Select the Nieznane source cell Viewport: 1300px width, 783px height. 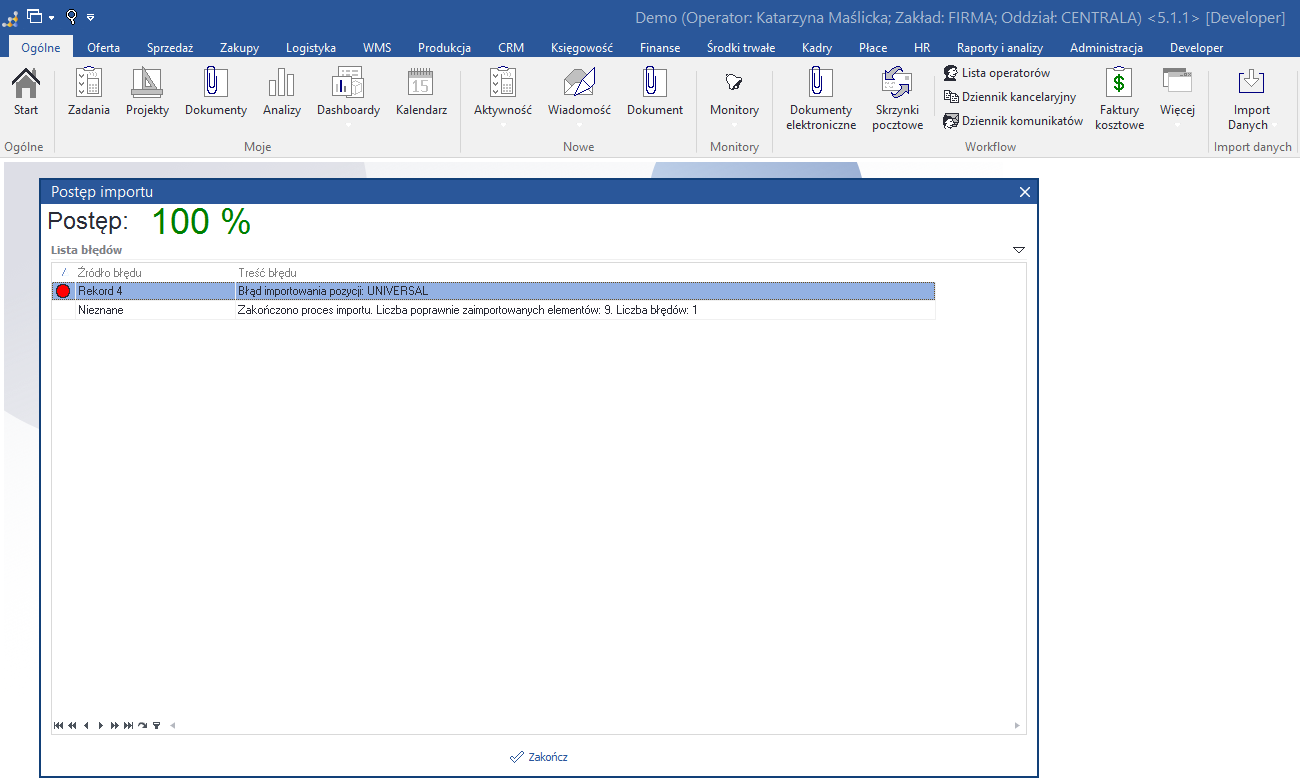(154, 310)
